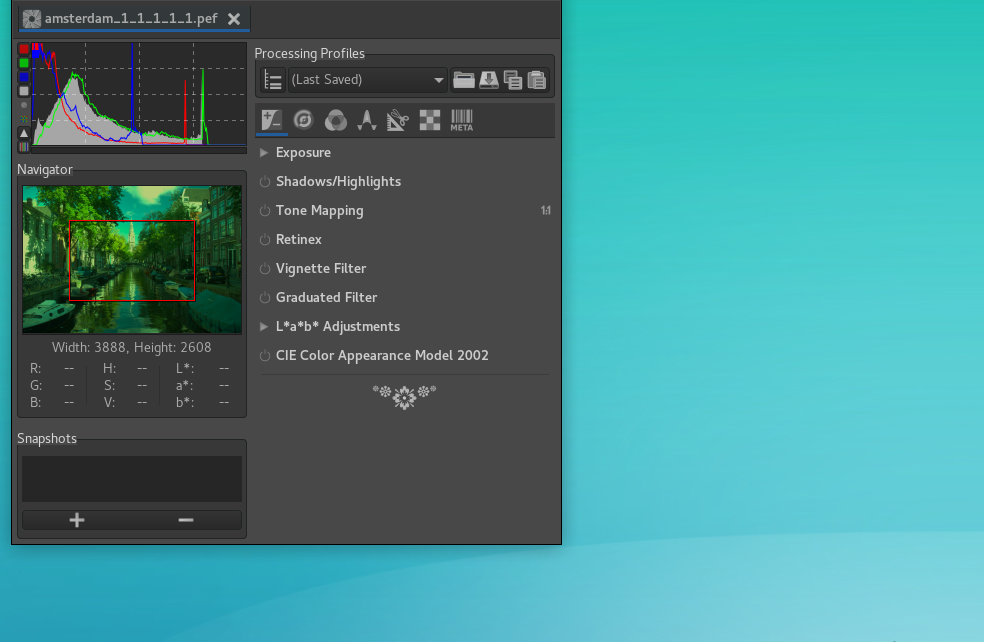Screen dimensions: 984x642
Task: Click inside the red navigator view rectangle
Action: click(x=132, y=260)
